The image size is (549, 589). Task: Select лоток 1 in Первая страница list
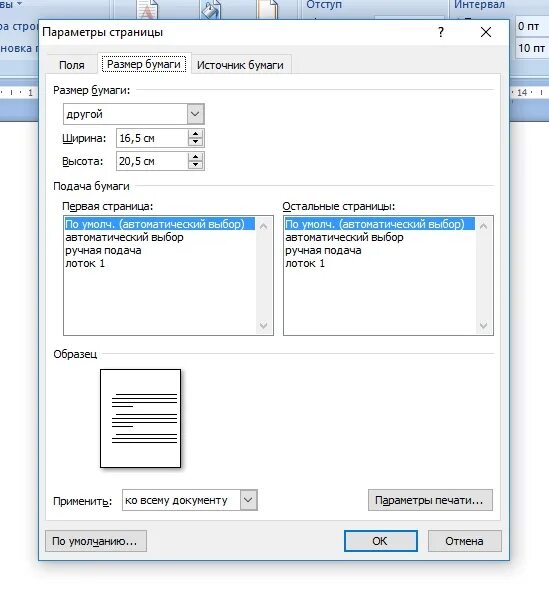(x=160, y=264)
